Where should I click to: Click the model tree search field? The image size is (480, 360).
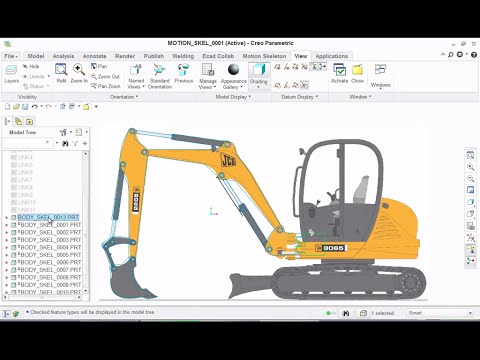coord(27,143)
